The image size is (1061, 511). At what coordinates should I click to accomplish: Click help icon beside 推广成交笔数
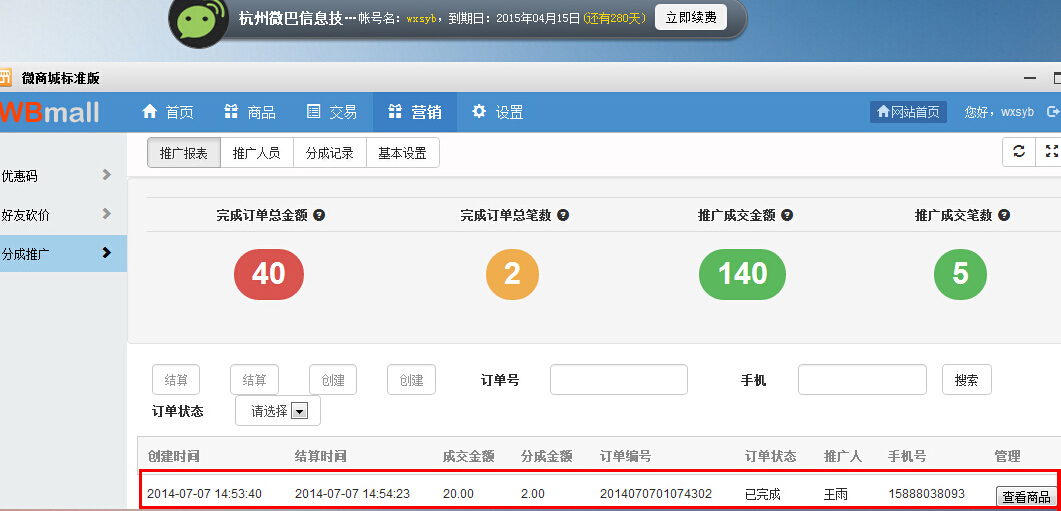coord(1004,215)
